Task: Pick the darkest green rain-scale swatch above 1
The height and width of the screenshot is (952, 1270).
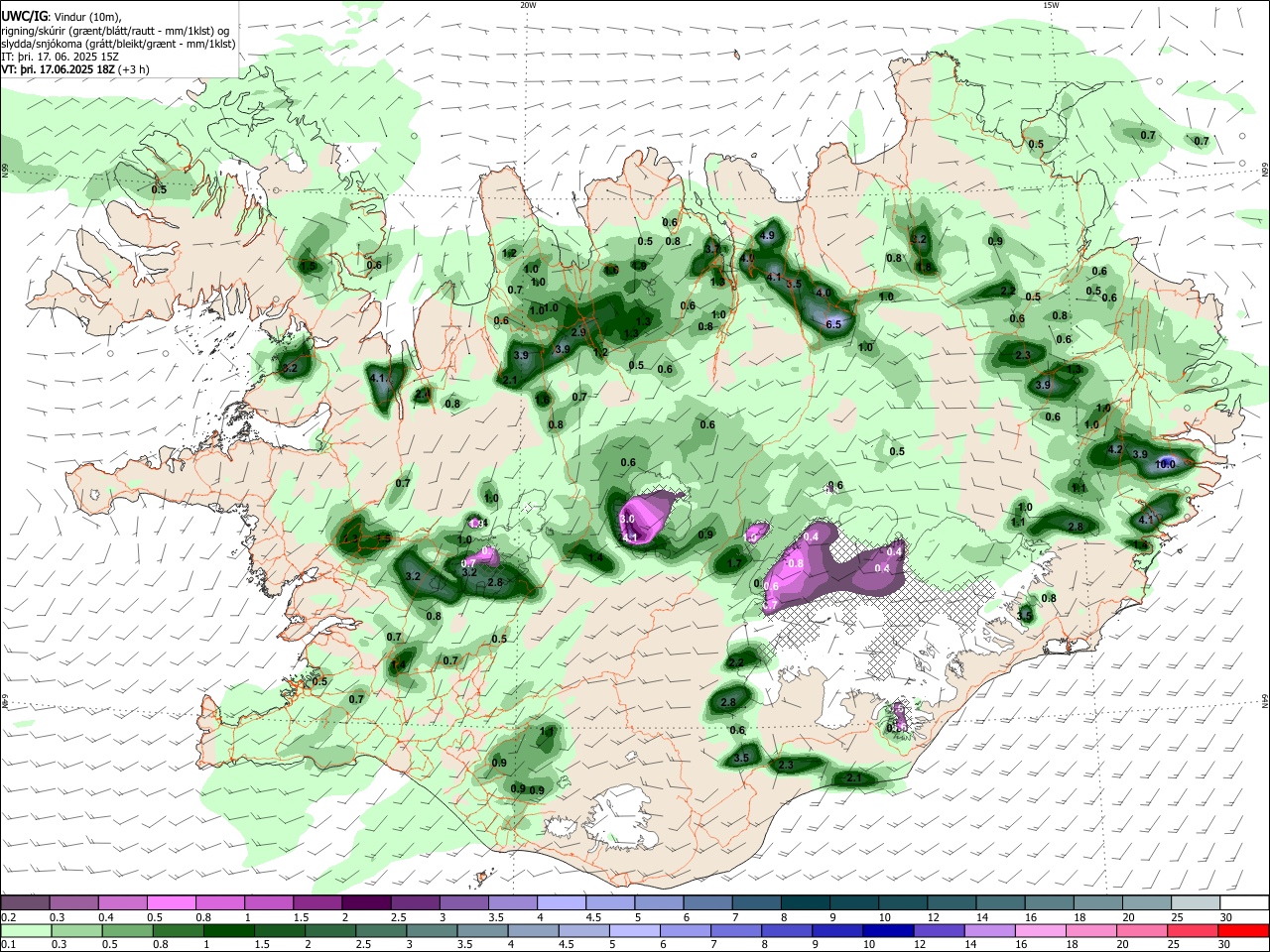Action: pos(228,930)
